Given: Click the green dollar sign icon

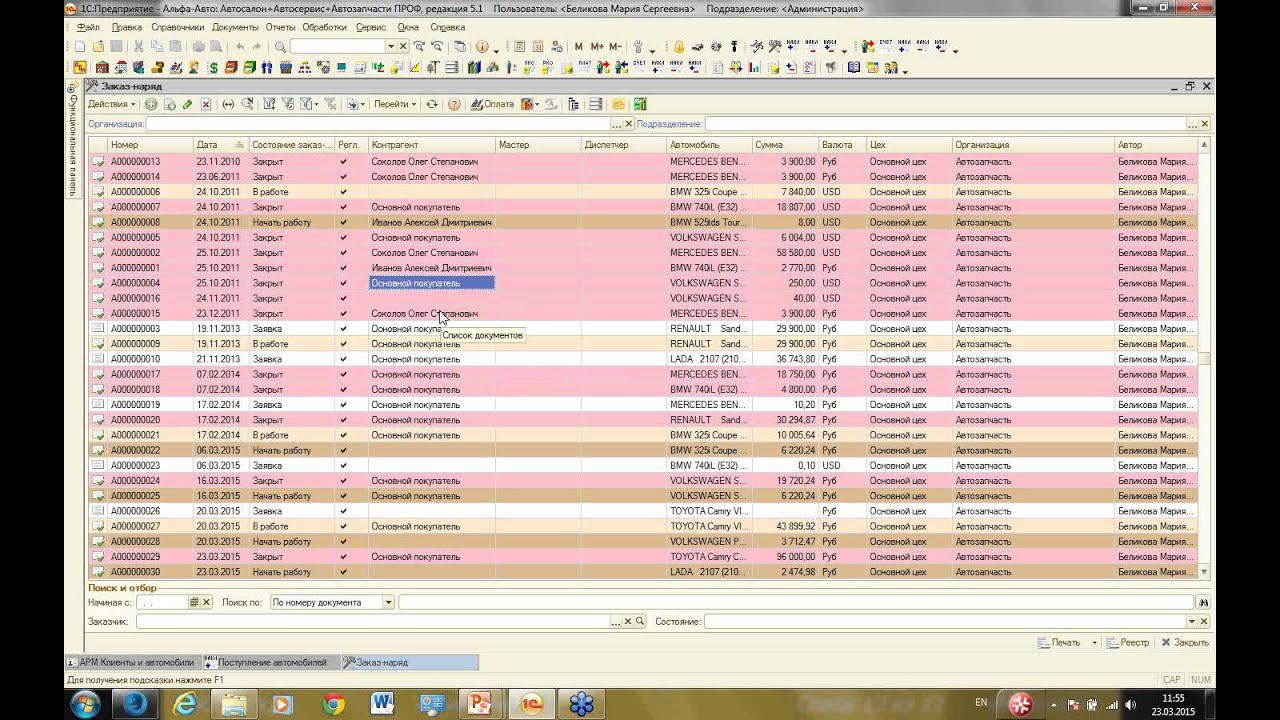Looking at the screenshot, I should pos(213,68).
